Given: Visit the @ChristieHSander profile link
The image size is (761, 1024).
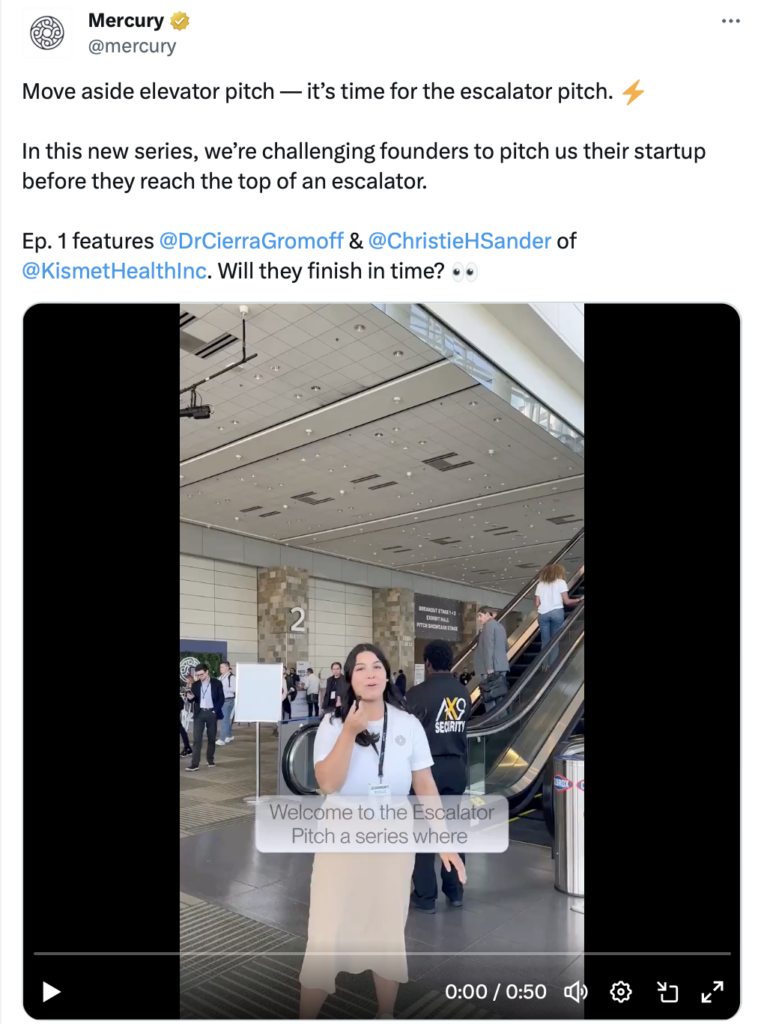Looking at the screenshot, I should pos(459,241).
